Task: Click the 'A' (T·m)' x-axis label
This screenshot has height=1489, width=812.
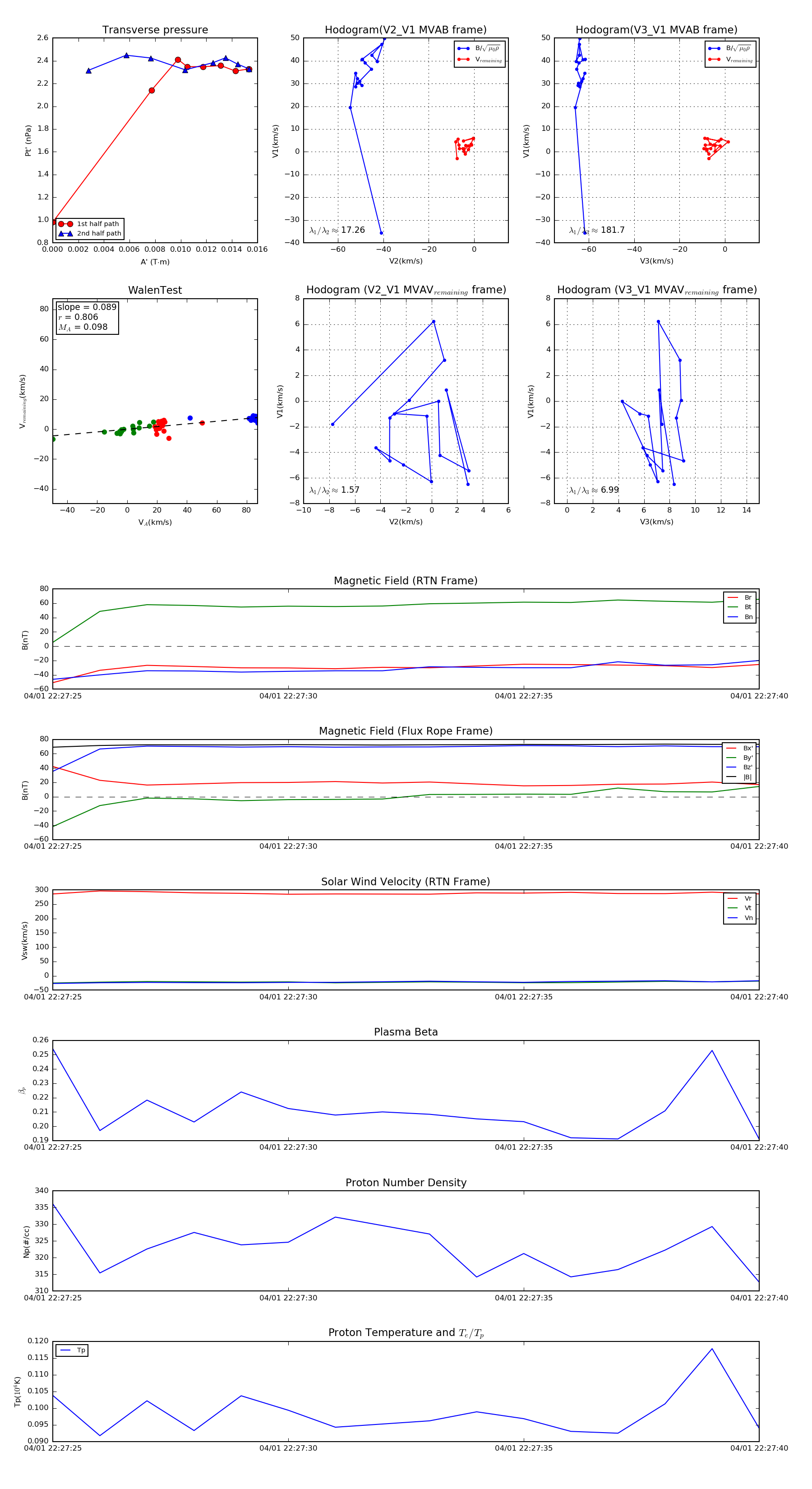Action: click(155, 262)
